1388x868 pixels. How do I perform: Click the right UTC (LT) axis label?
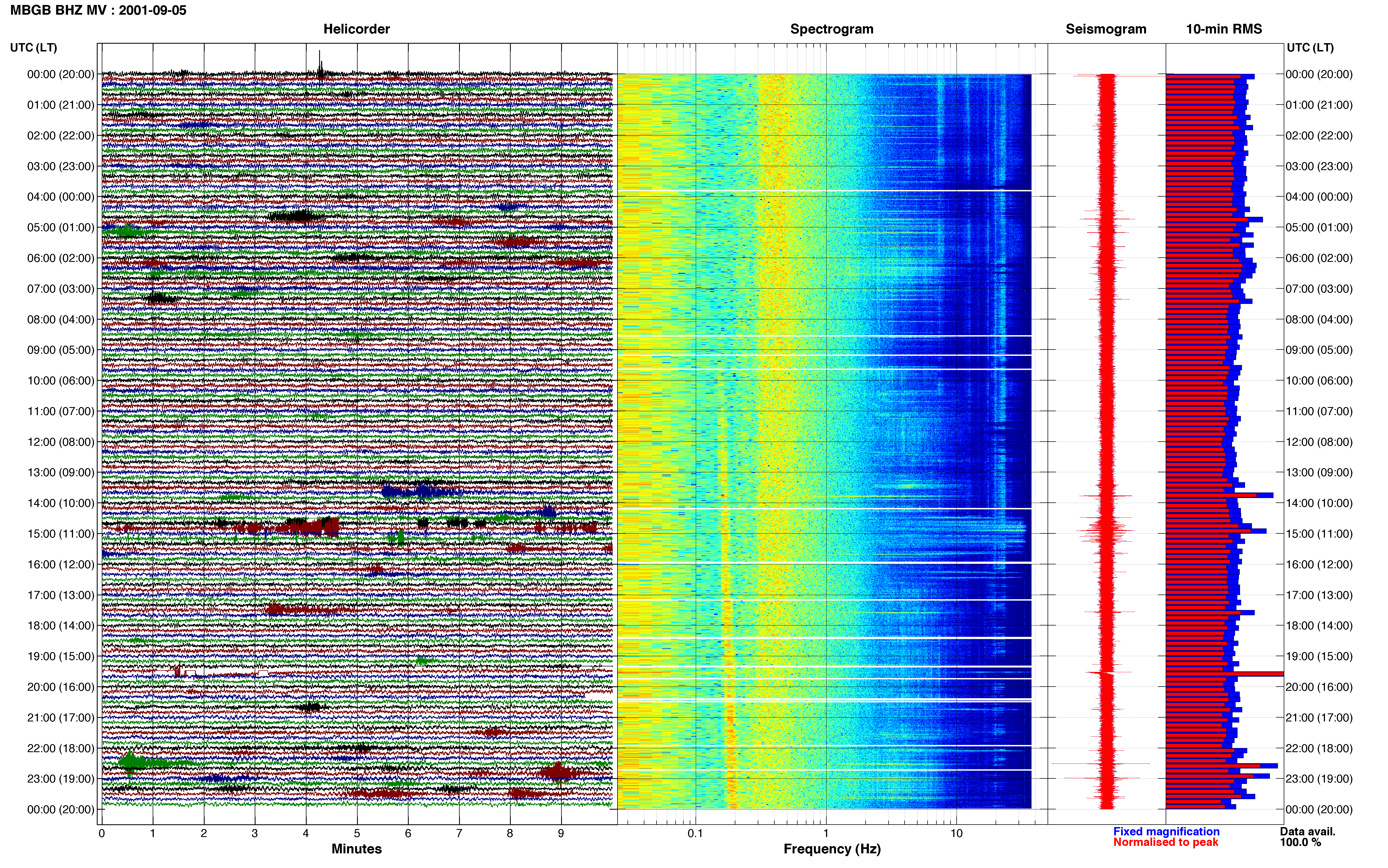pos(1310,48)
